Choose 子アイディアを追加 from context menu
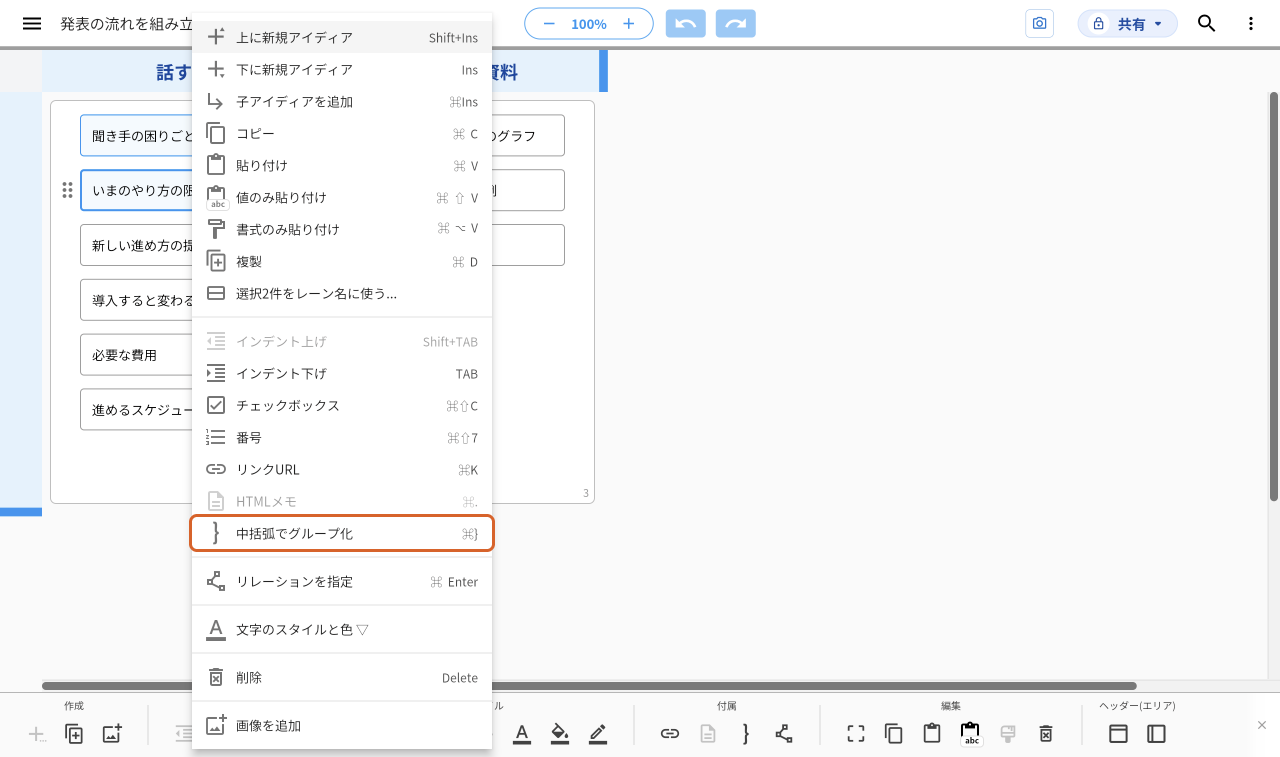1280x757 pixels. click(x=342, y=101)
